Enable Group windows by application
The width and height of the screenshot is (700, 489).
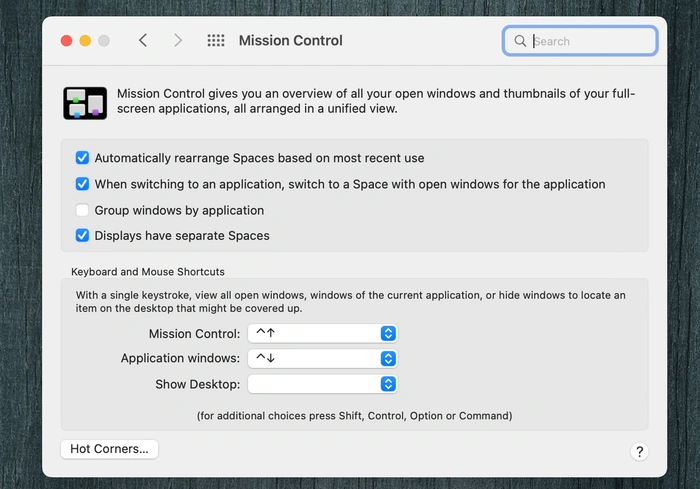coord(82,210)
